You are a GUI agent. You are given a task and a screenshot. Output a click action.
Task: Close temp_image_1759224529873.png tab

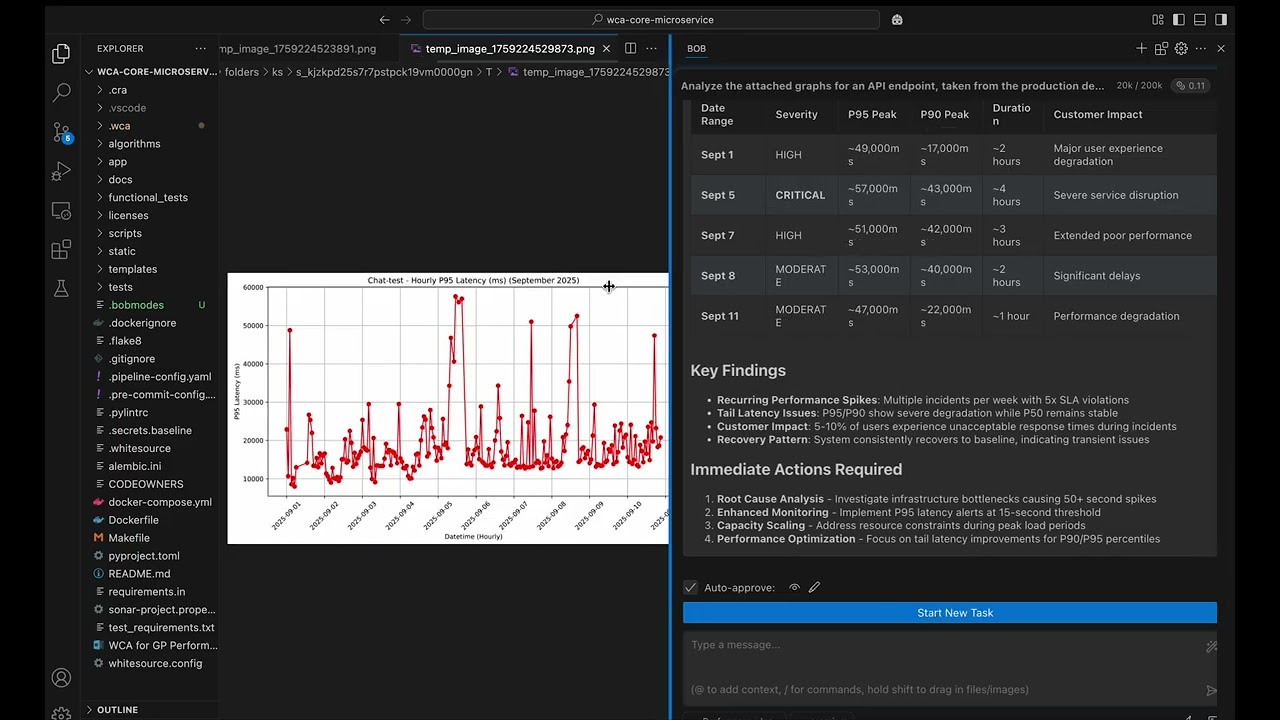pos(606,48)
